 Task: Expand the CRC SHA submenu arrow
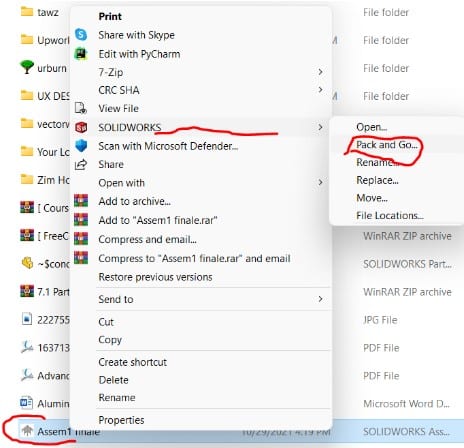pyautogui.click(x=320, y=90)
